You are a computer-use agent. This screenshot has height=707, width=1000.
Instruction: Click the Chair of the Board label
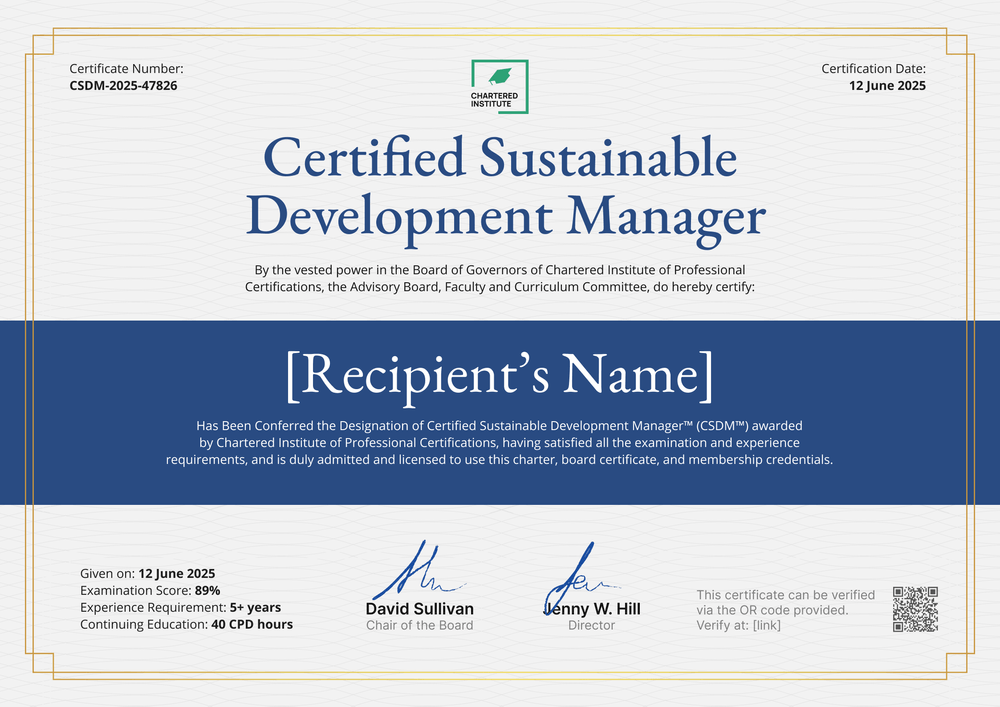pos(420,625)
